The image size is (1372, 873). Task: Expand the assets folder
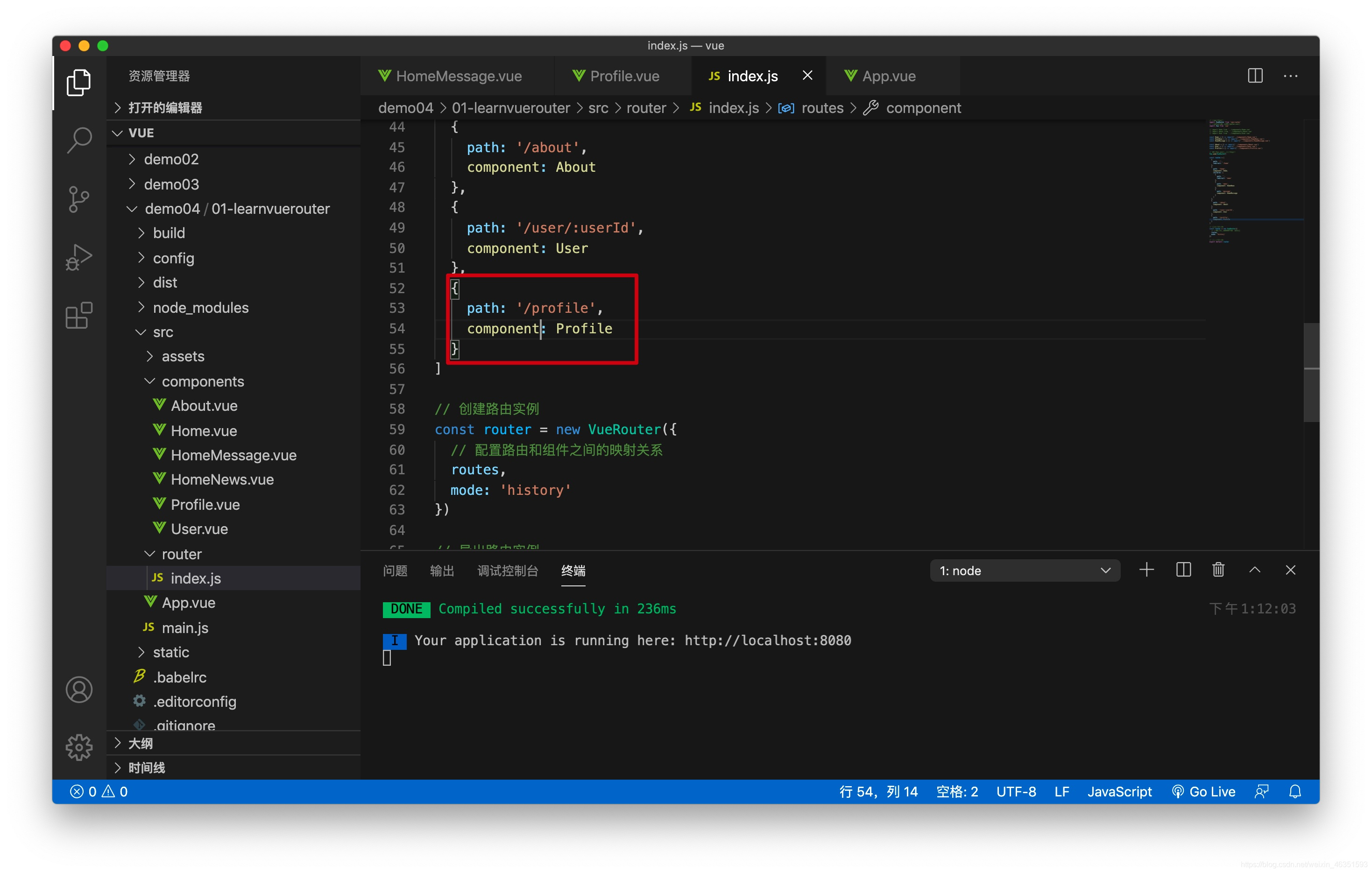point(233,357)
